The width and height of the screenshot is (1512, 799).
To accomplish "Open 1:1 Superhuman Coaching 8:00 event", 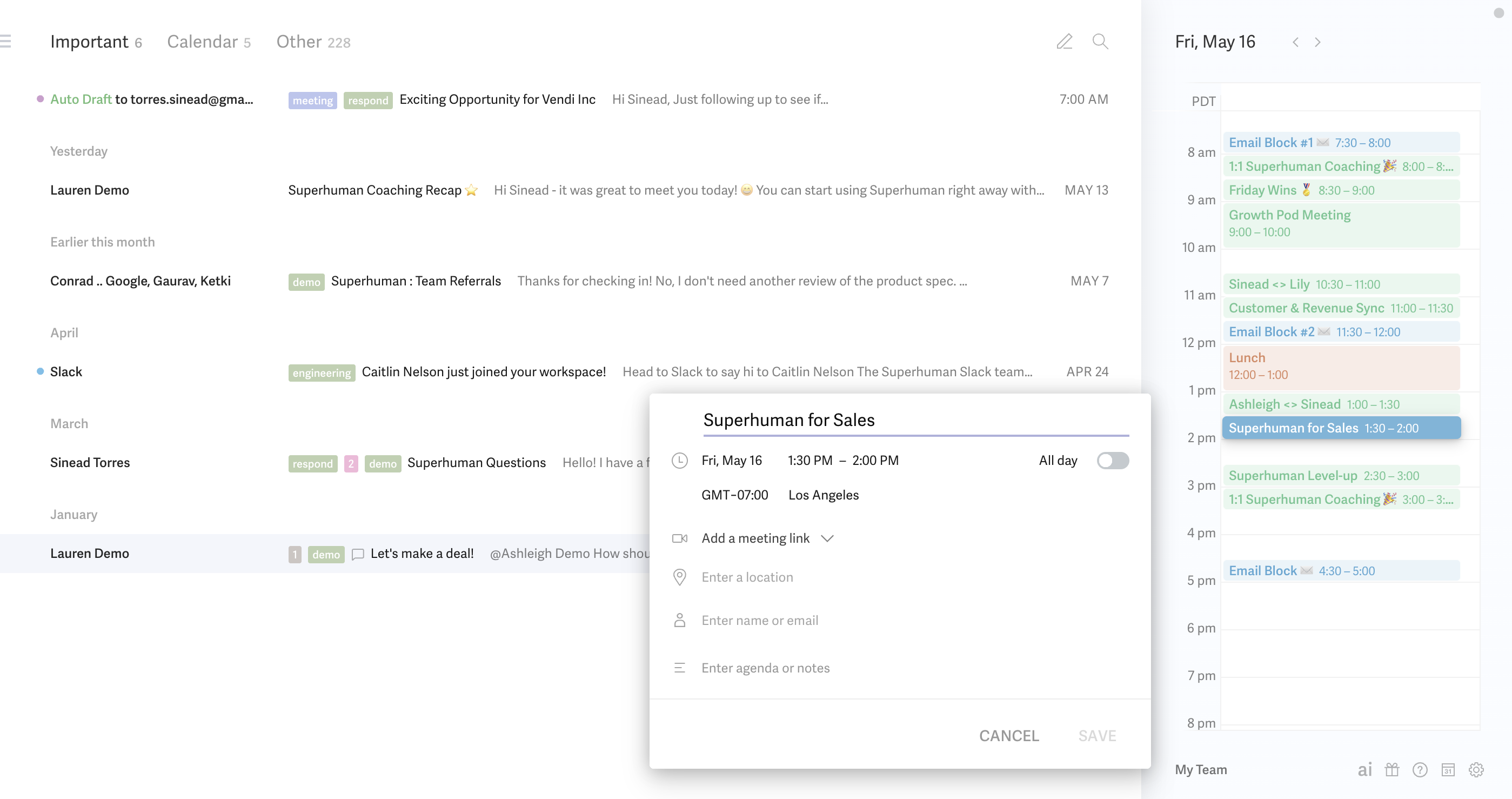I will 1341,166.
